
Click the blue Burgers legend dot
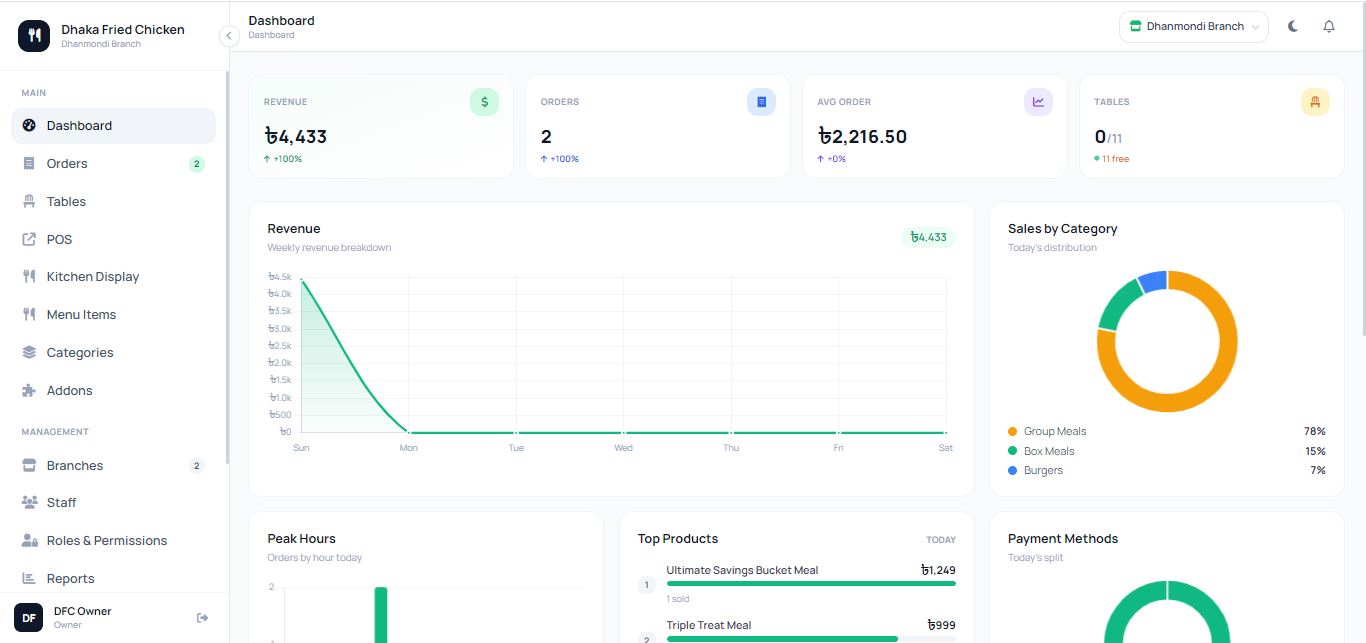click(x=1013, y=471)
